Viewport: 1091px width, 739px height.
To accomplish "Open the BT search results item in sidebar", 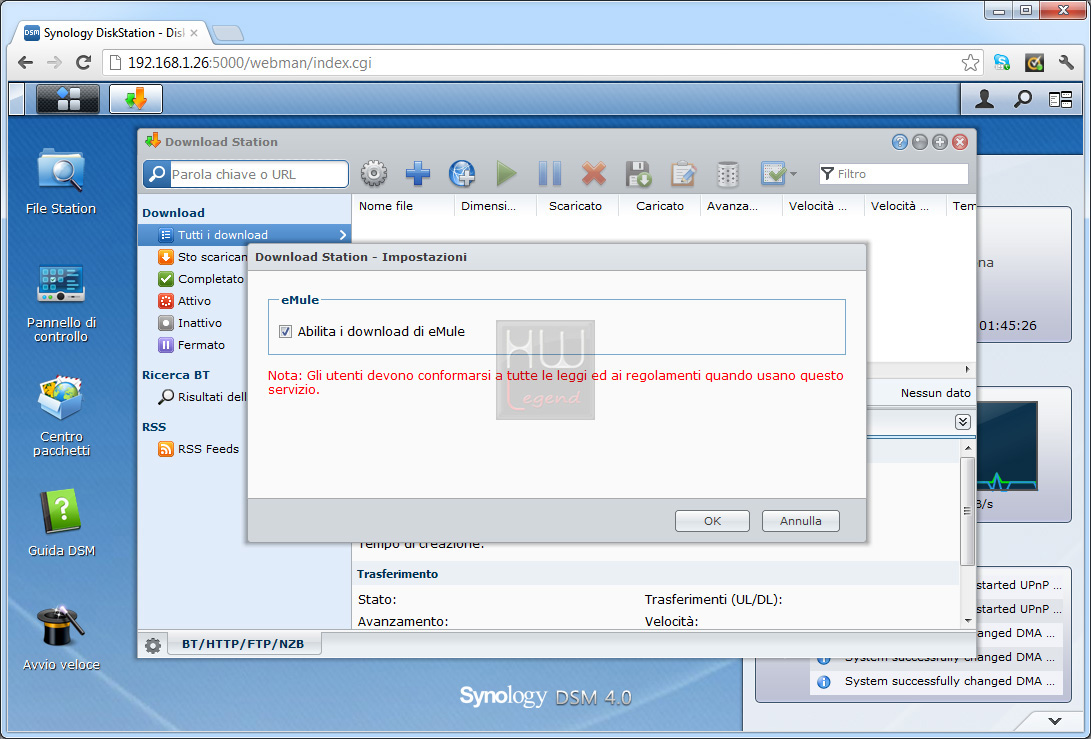I will [202, 397].
